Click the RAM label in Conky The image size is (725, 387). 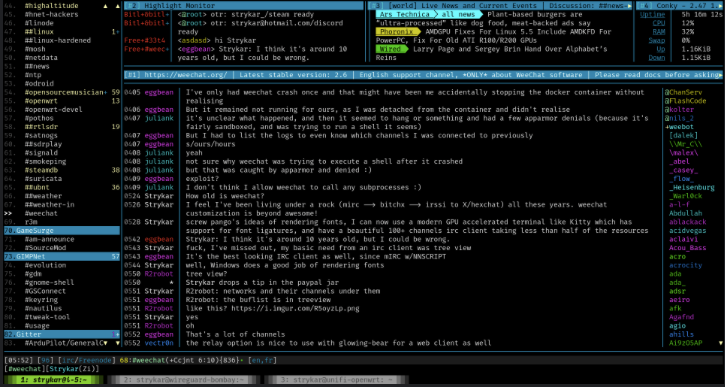(659, 31)
